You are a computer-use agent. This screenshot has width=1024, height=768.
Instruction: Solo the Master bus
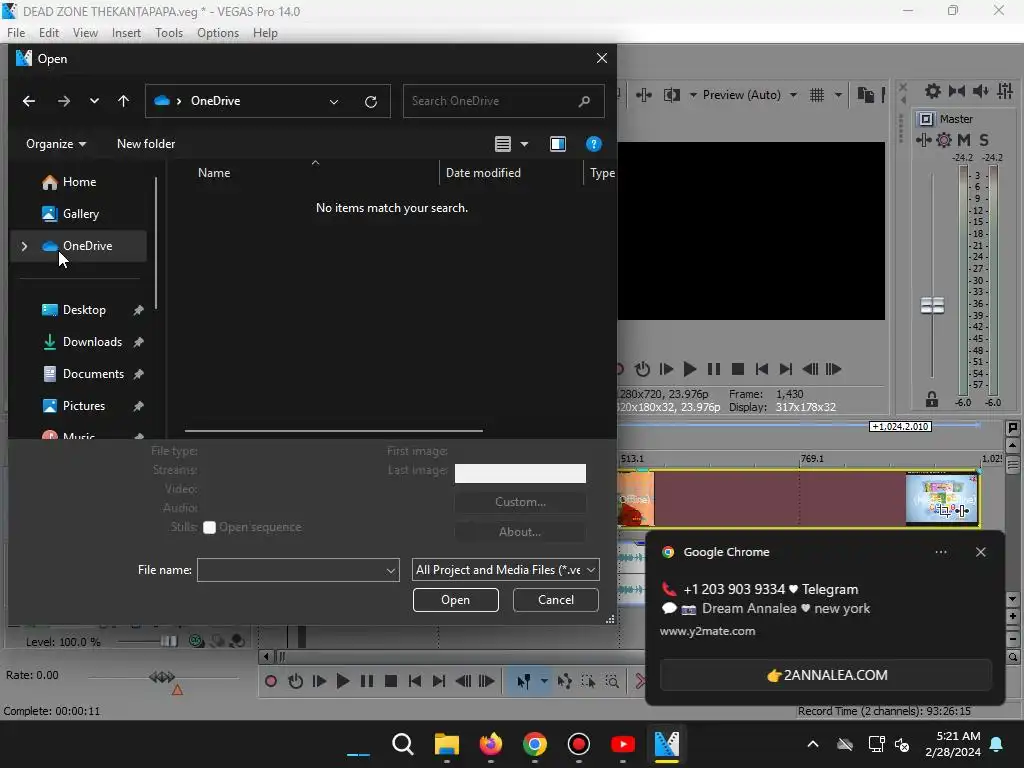pyautogui.click(x=984, y=140)
